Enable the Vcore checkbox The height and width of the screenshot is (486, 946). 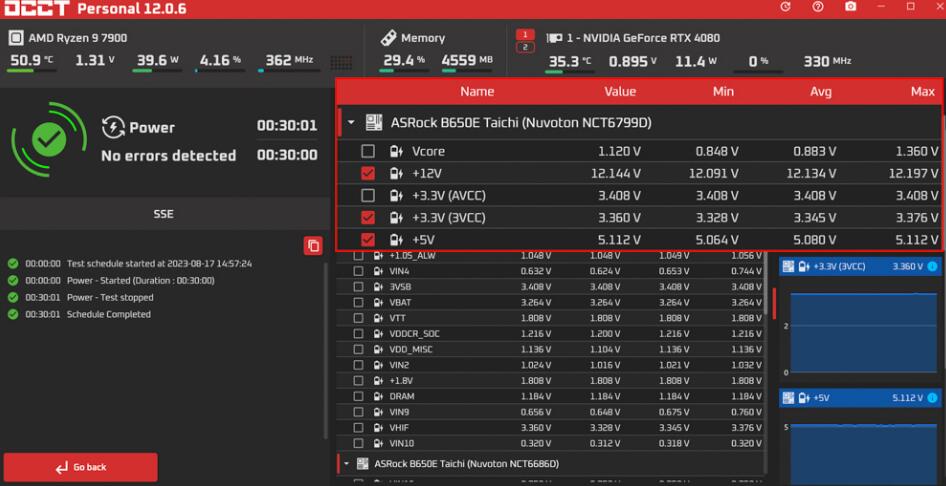(x=367, y=151)
